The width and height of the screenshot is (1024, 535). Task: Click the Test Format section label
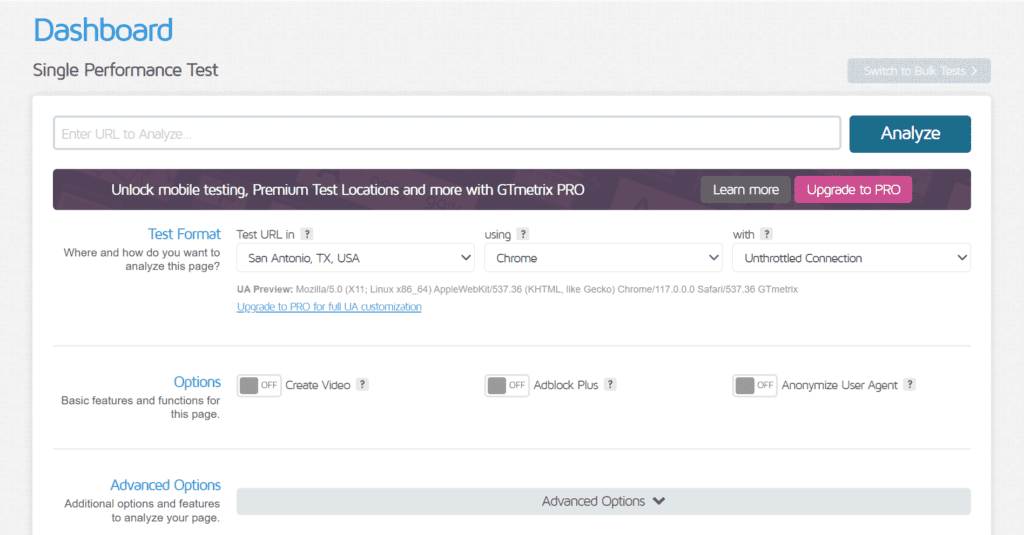(x=184, y=234)
